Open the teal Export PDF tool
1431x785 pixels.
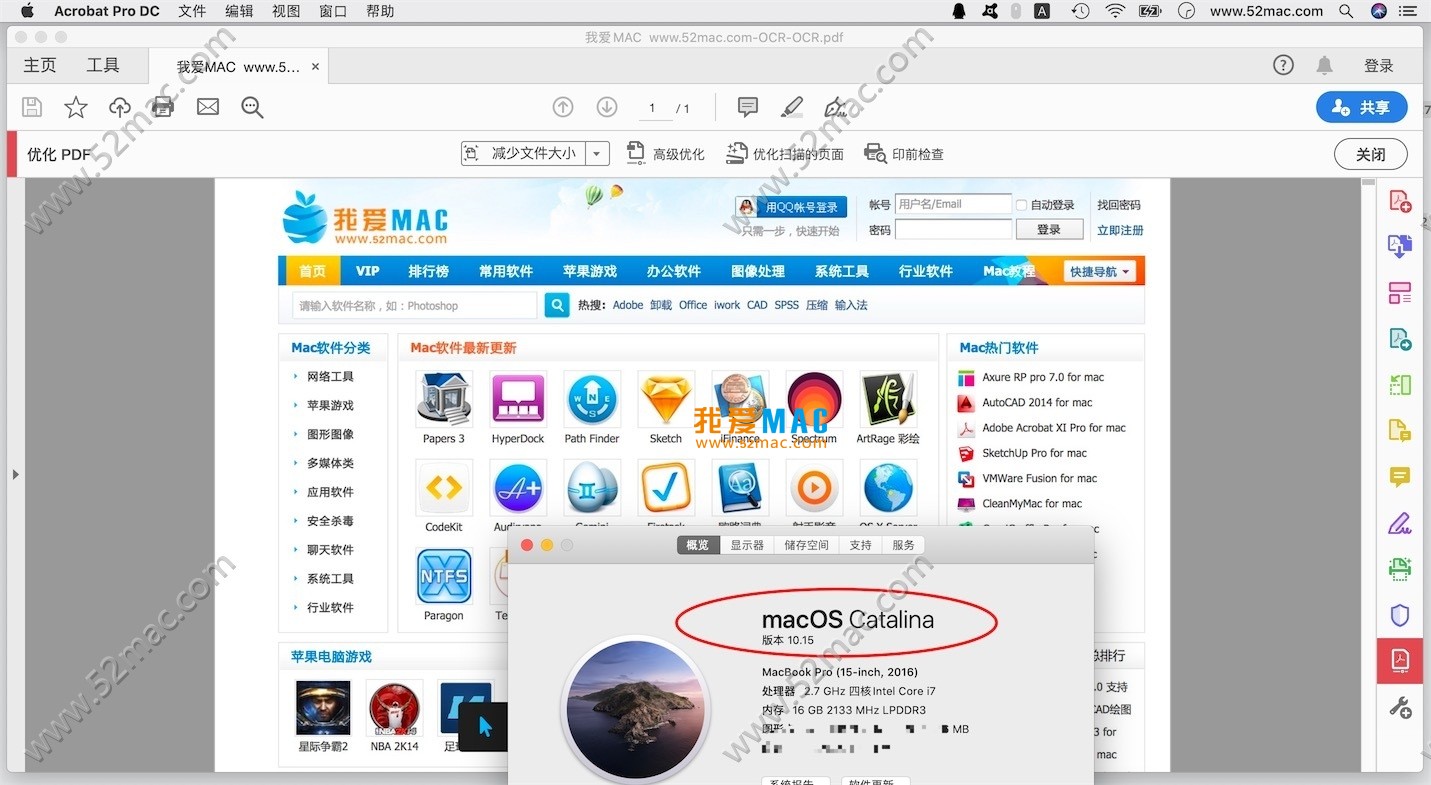click(x=1400, y=339)
